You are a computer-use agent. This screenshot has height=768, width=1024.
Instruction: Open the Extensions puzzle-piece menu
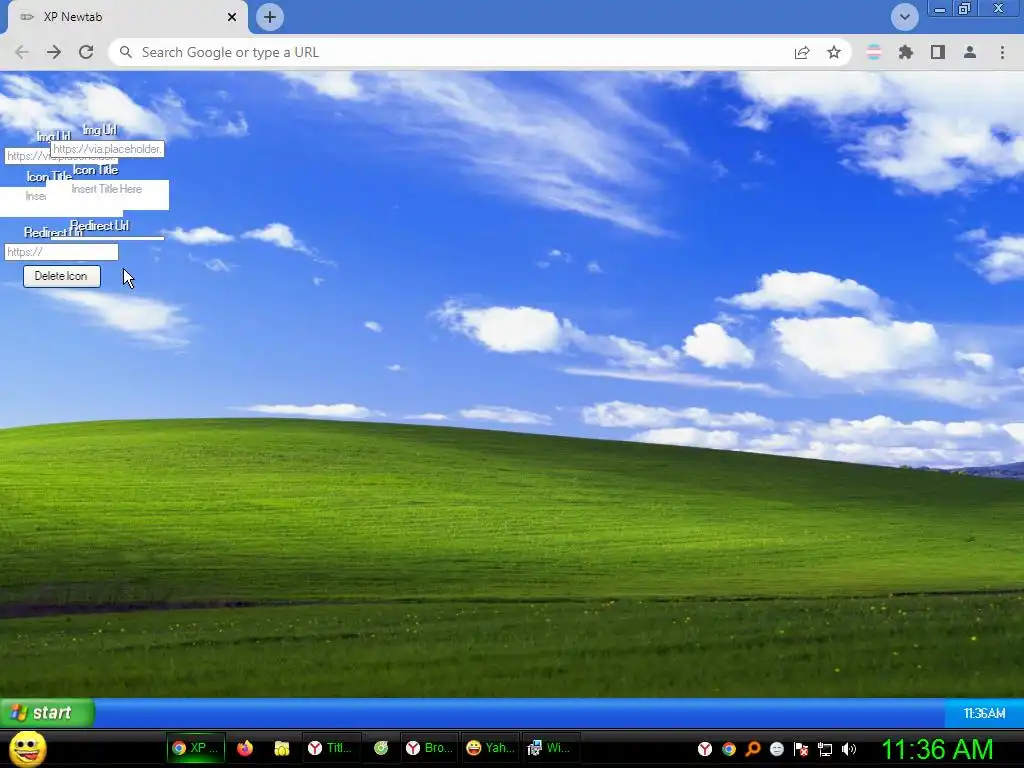pos(906,52)
